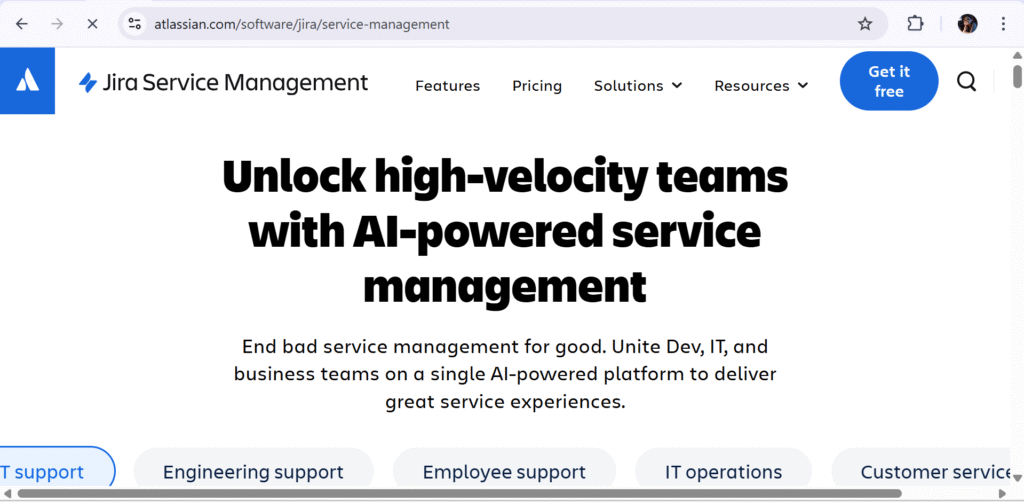The height and width of the screenshot is (502, 1024).
Task: Click vertical scrollbar up arrow
Action: 1017,54
